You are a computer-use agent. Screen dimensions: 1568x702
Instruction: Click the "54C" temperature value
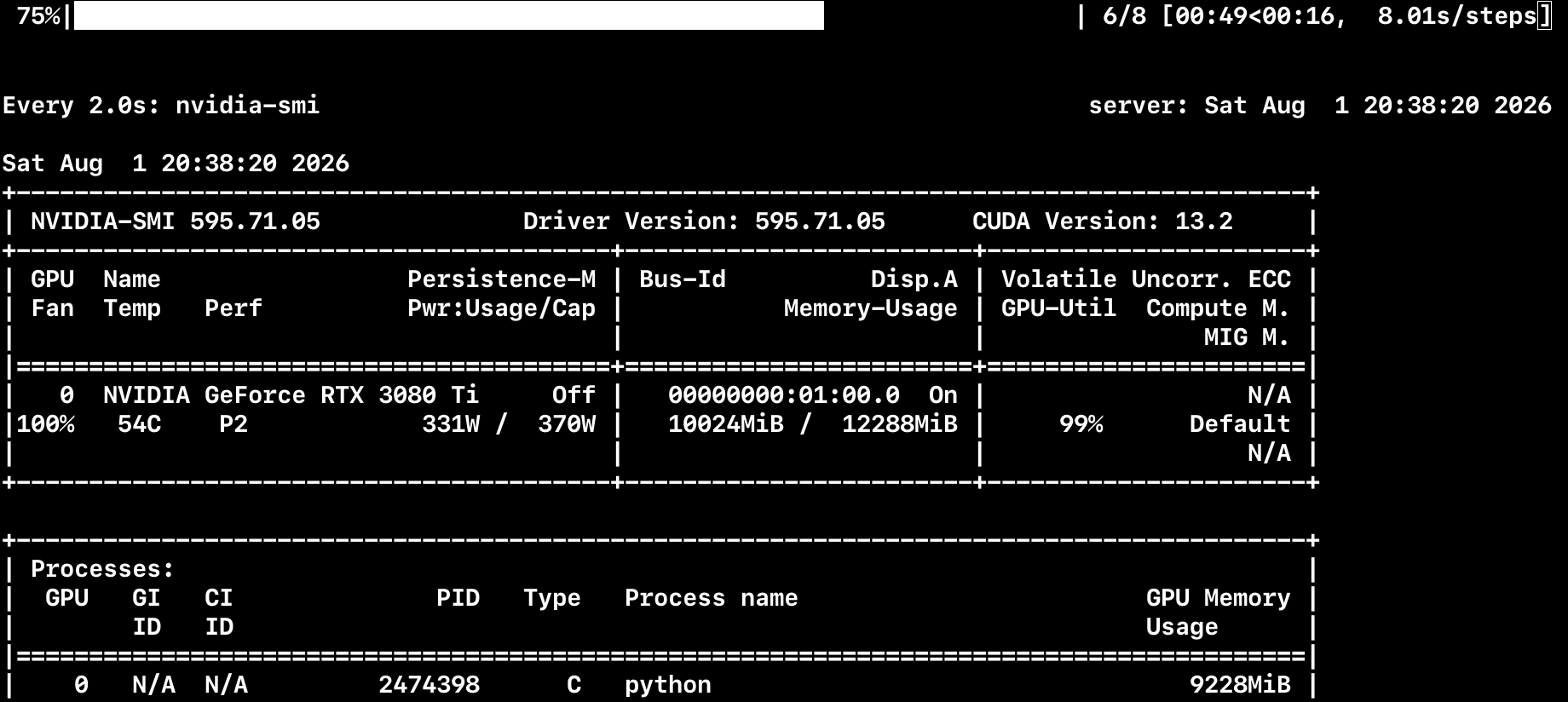pyautogui.click(x=140, y=423)
